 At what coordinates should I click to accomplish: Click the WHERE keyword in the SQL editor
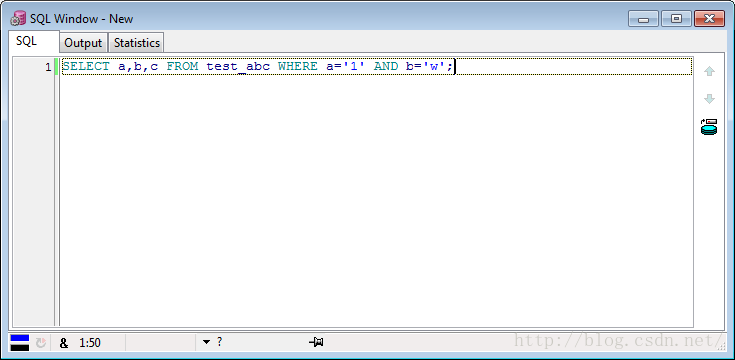click(x=298, y=67)
